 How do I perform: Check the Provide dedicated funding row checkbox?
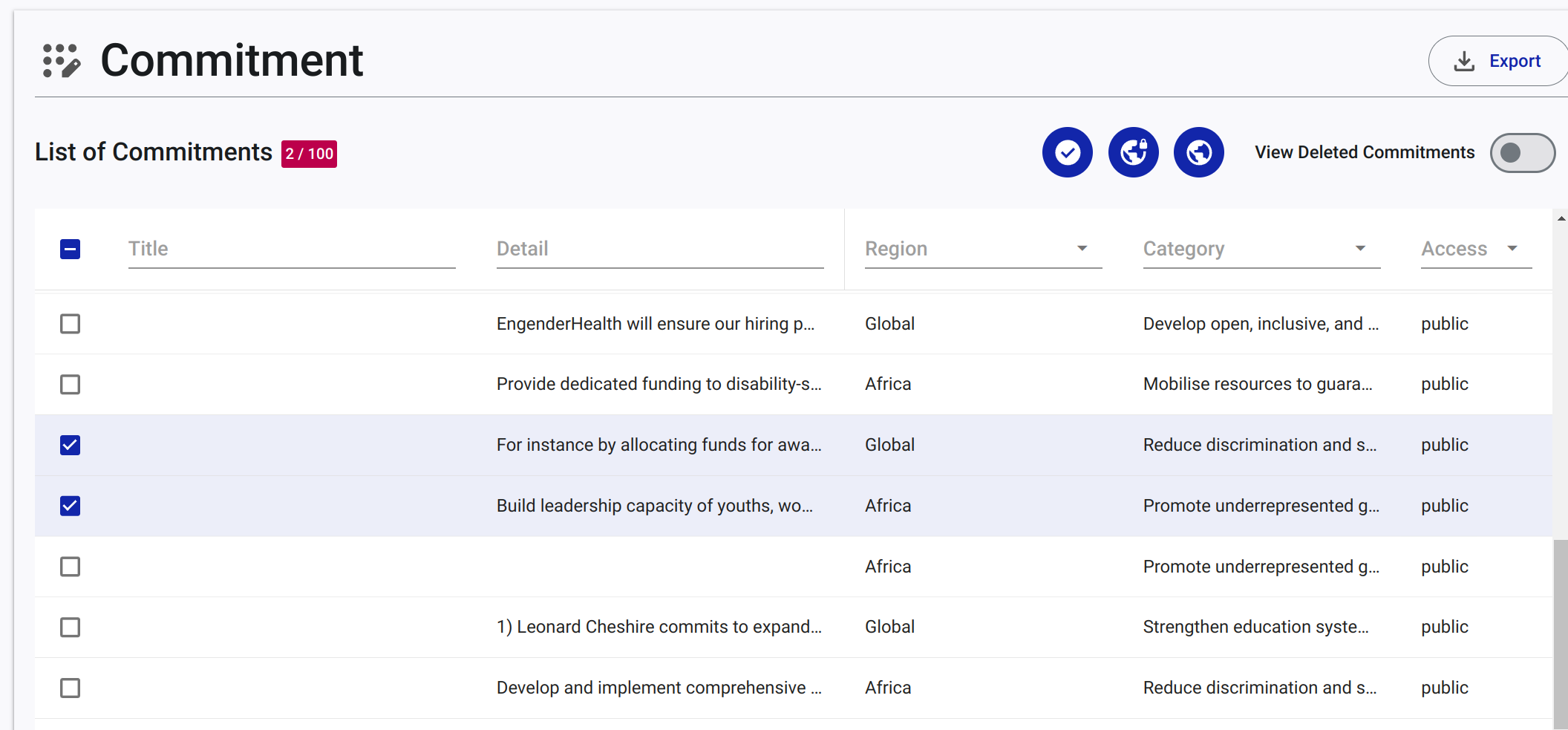pyautogui.click(x=71, y=385)
